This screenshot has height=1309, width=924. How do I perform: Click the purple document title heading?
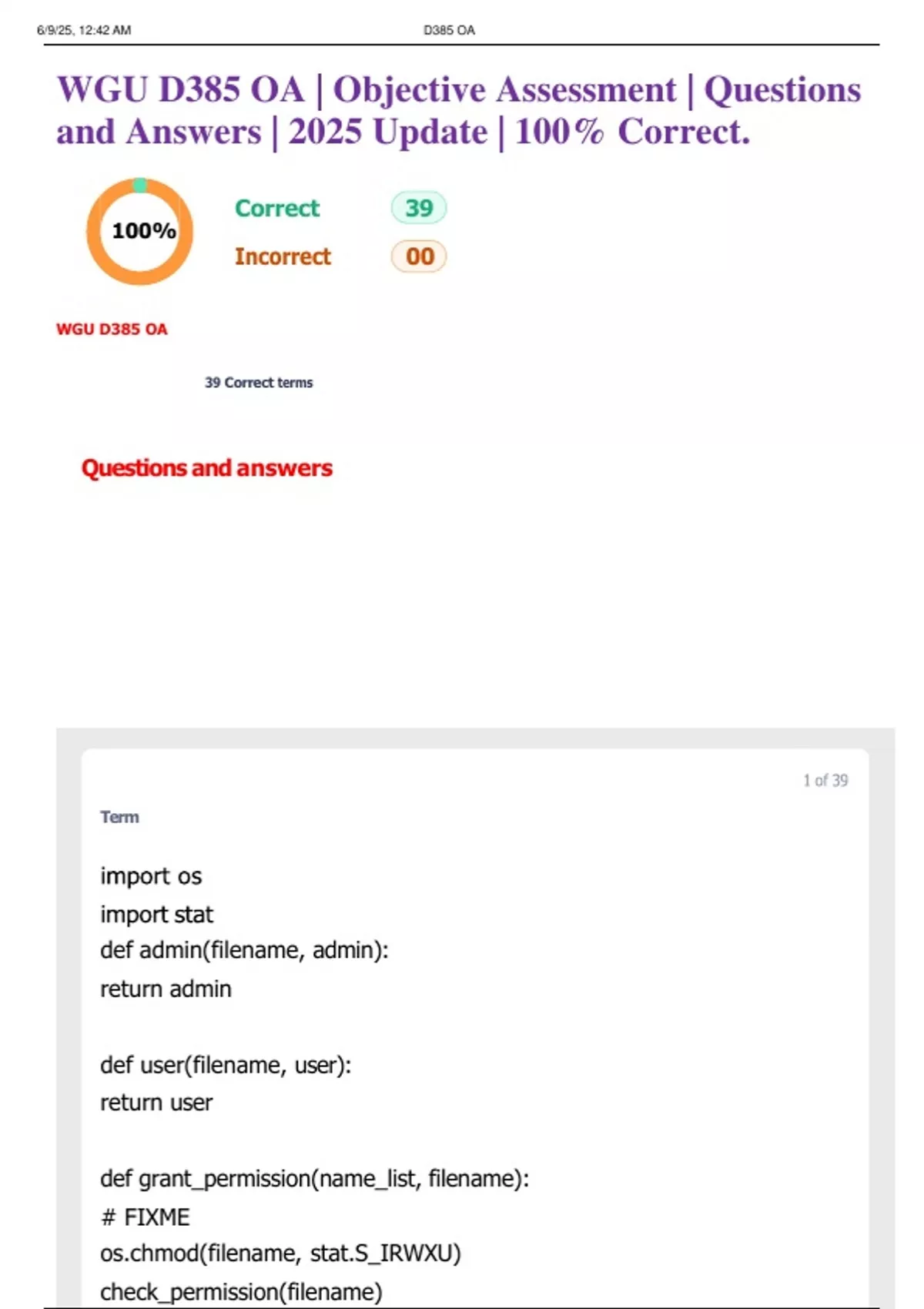[x=459, y=110]
